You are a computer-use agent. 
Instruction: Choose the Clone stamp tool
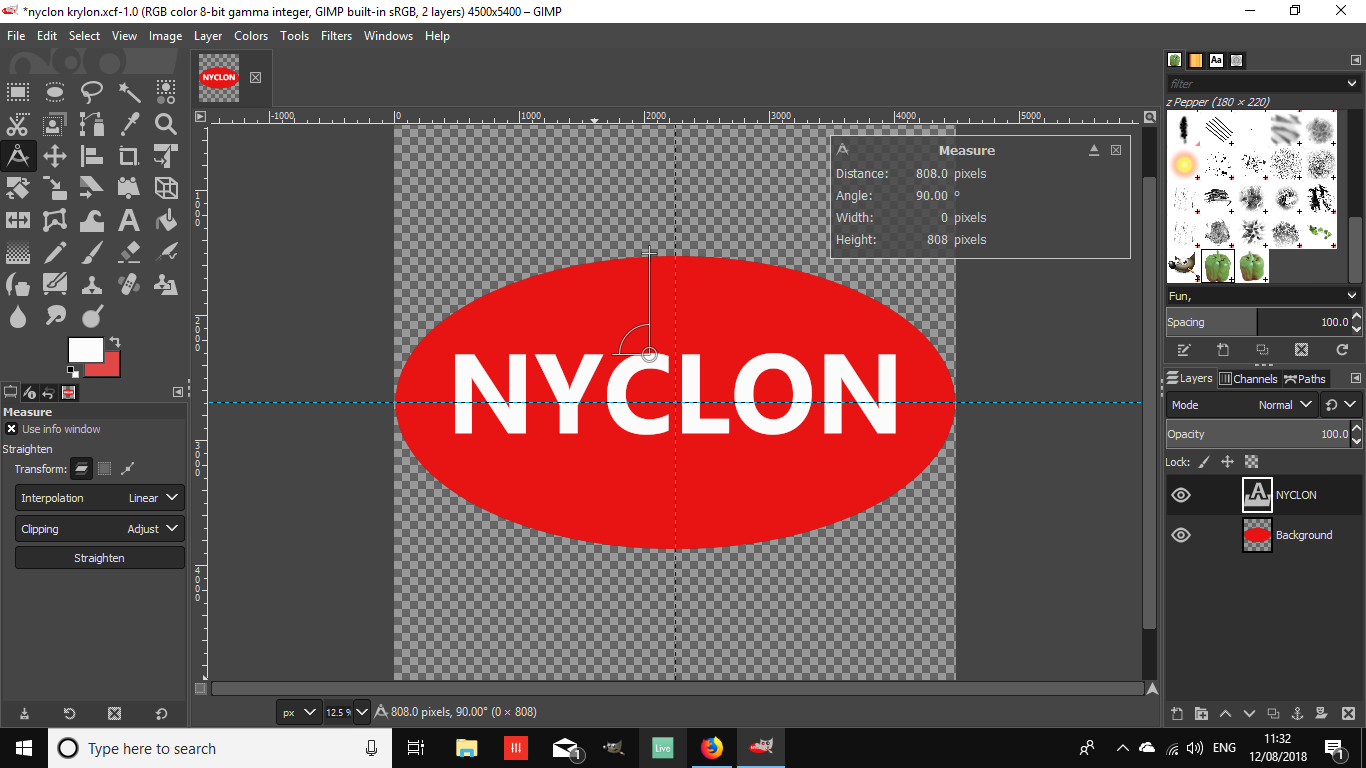pos(92,284)
